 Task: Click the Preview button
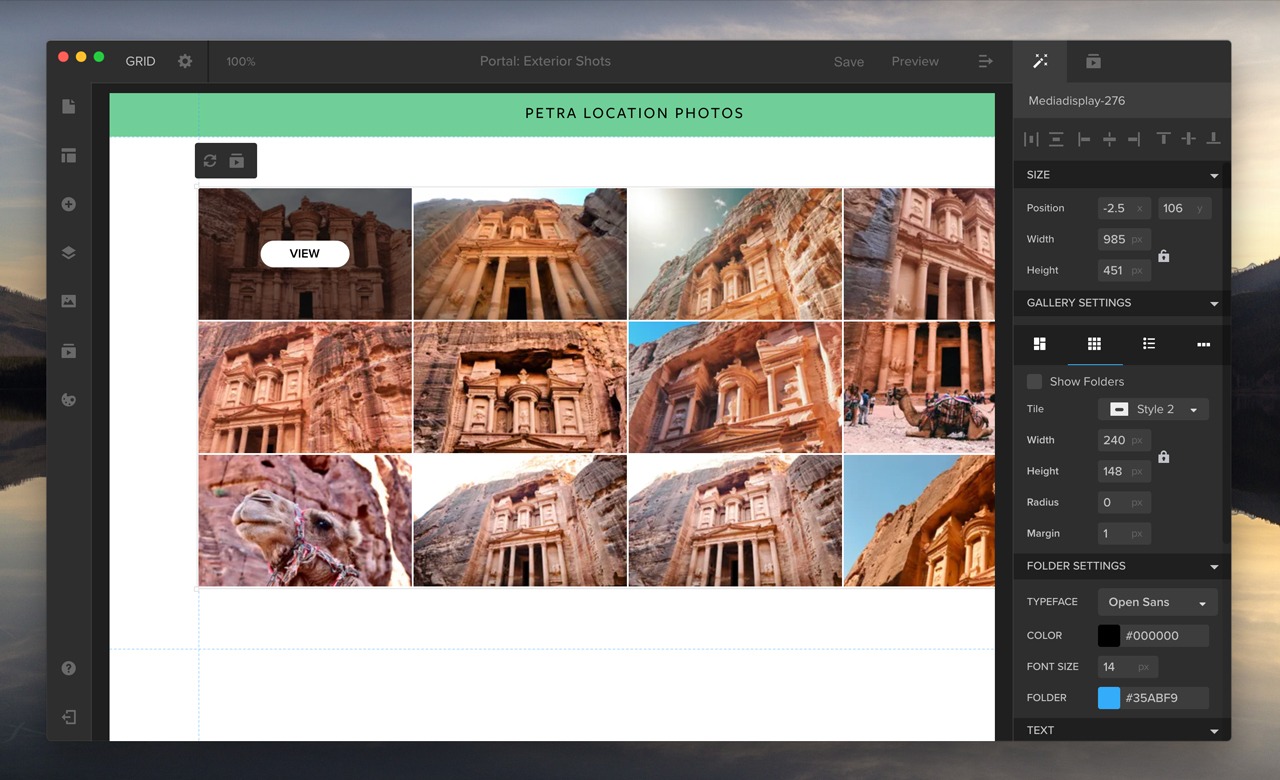(x=915, y=61)
